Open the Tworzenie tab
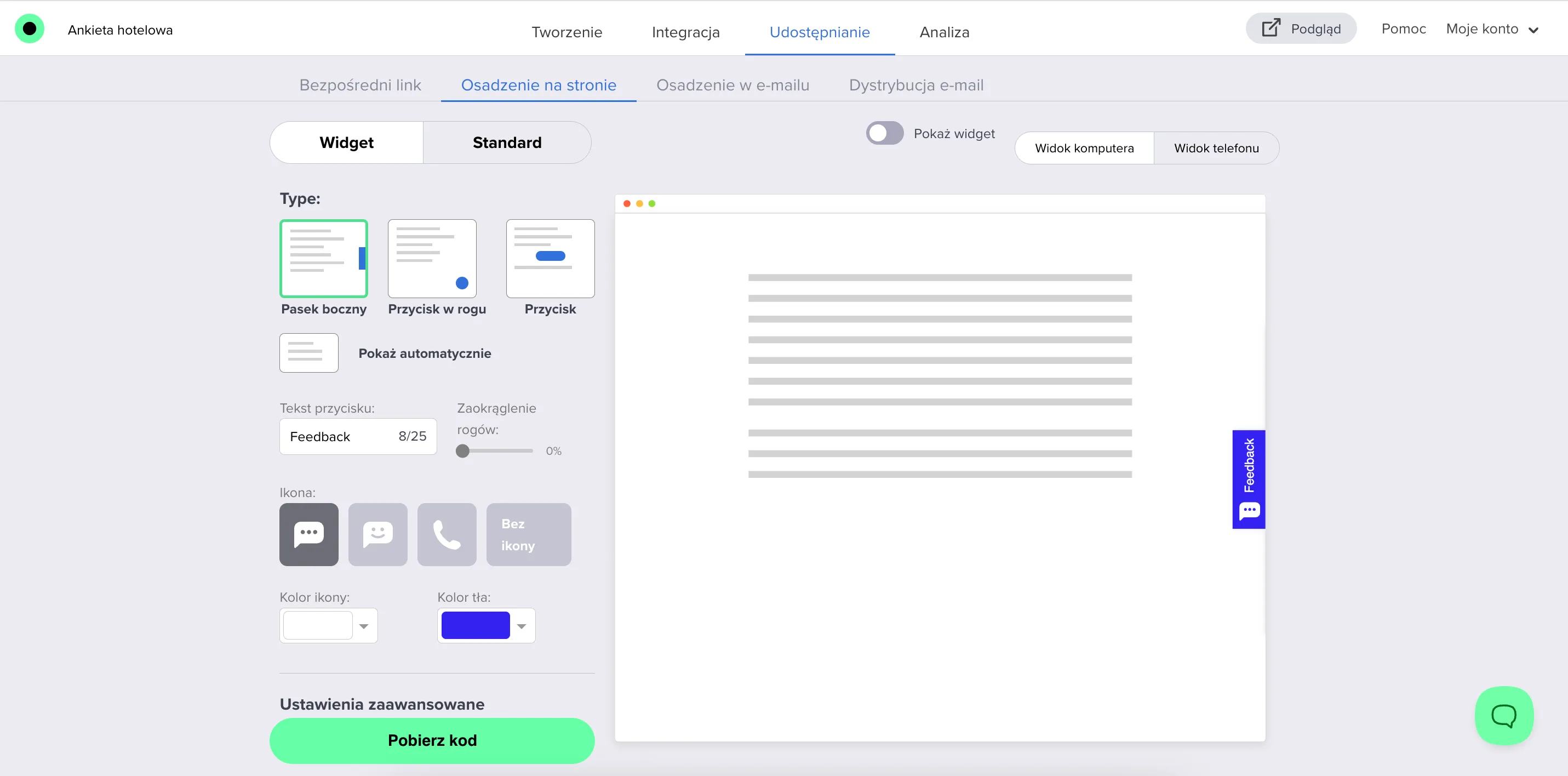This screenshot has height=776, width=1568. 566,32
